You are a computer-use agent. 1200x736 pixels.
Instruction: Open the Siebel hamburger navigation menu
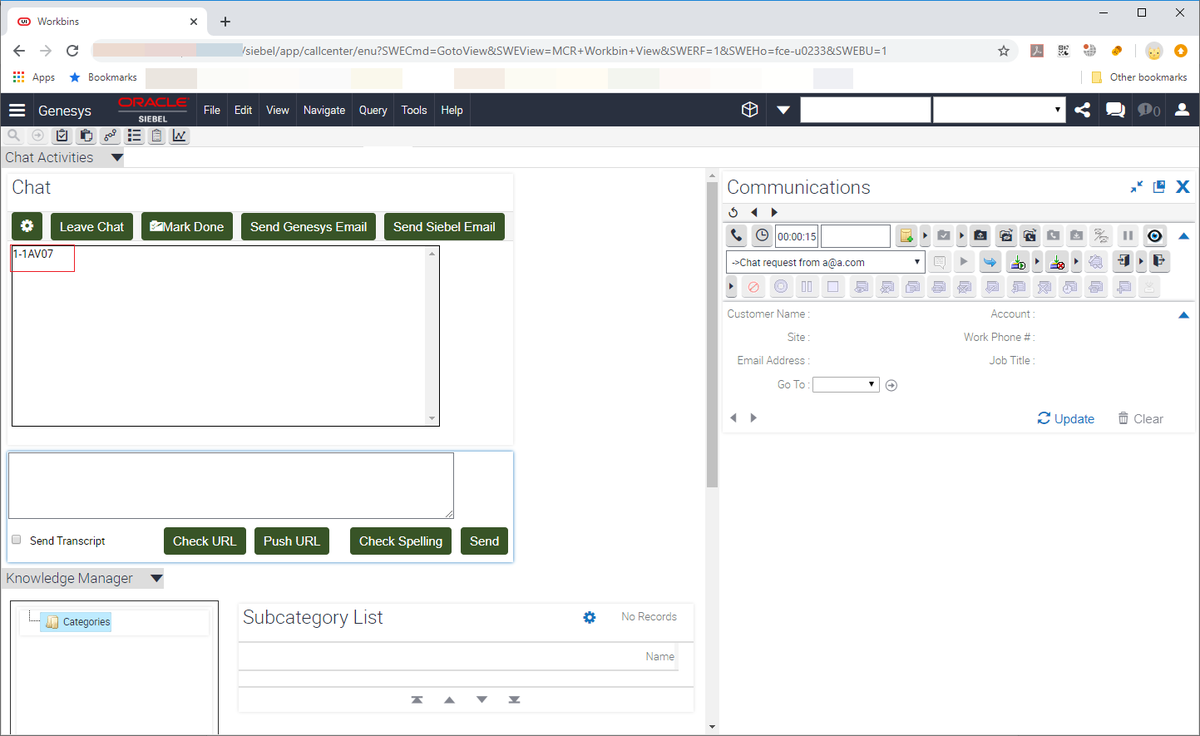click(x=17, y=110)
